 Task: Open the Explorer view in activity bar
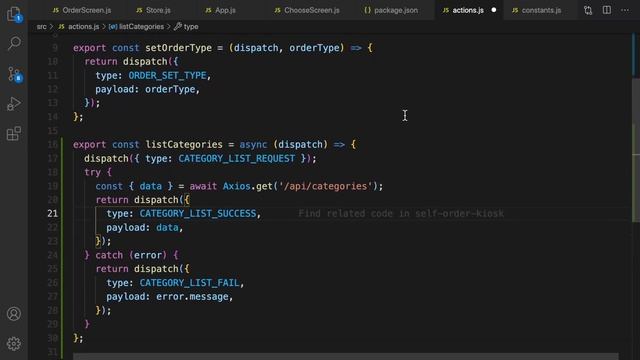(14, 14)
